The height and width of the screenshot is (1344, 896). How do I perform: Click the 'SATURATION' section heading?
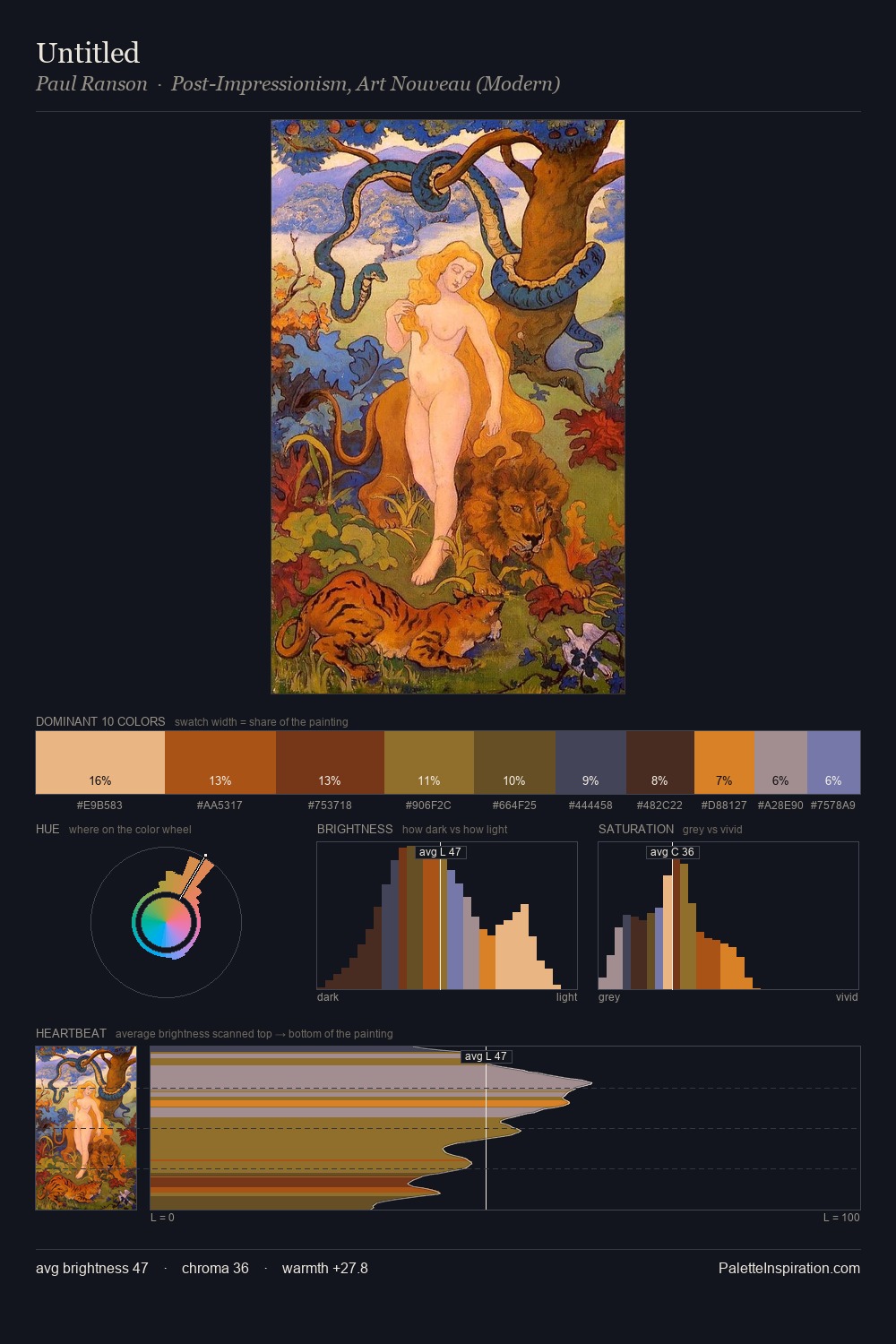tap(636, 829)
